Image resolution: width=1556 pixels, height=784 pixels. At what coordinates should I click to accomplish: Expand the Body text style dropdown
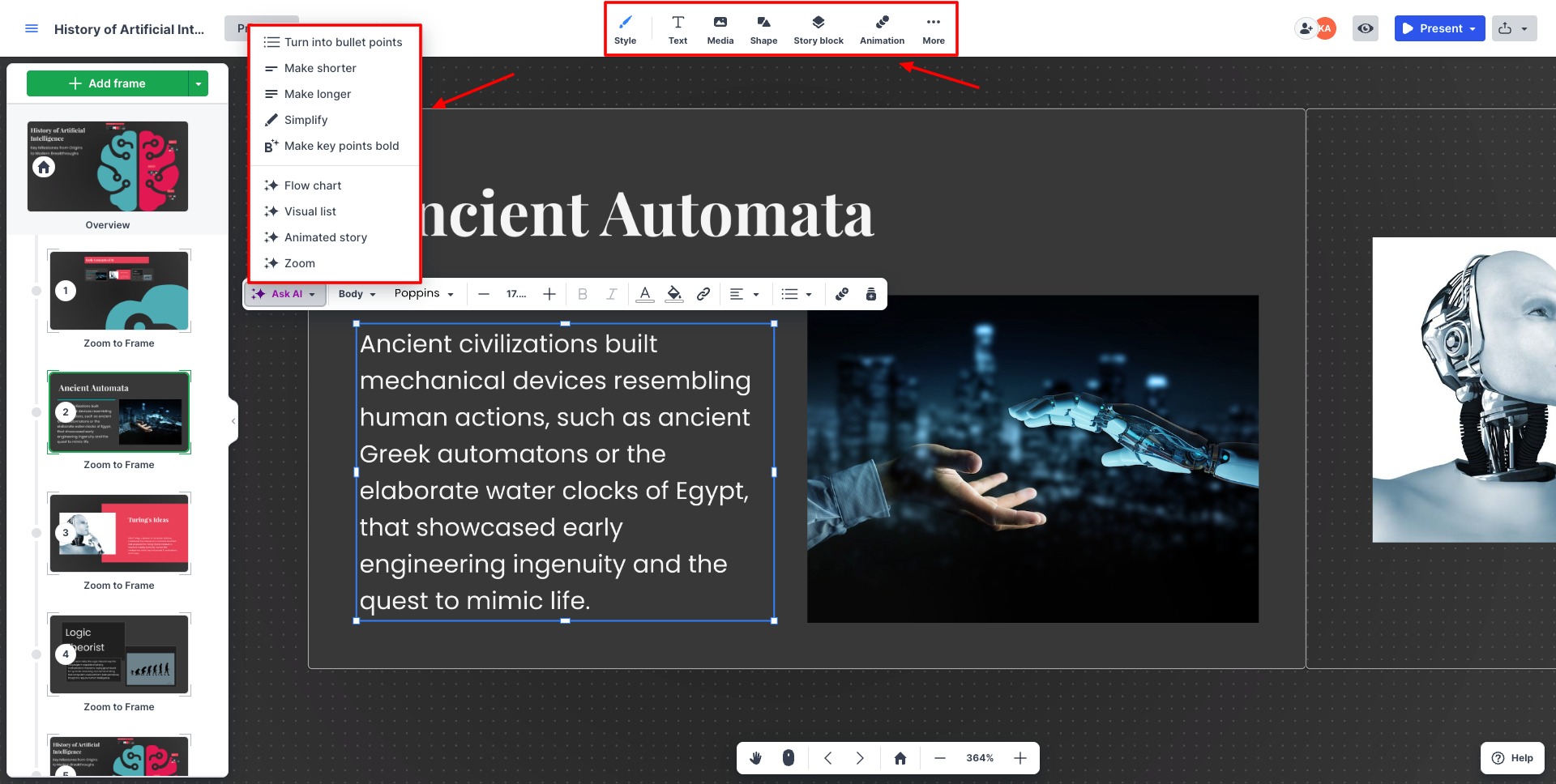[x=357, y=294]
